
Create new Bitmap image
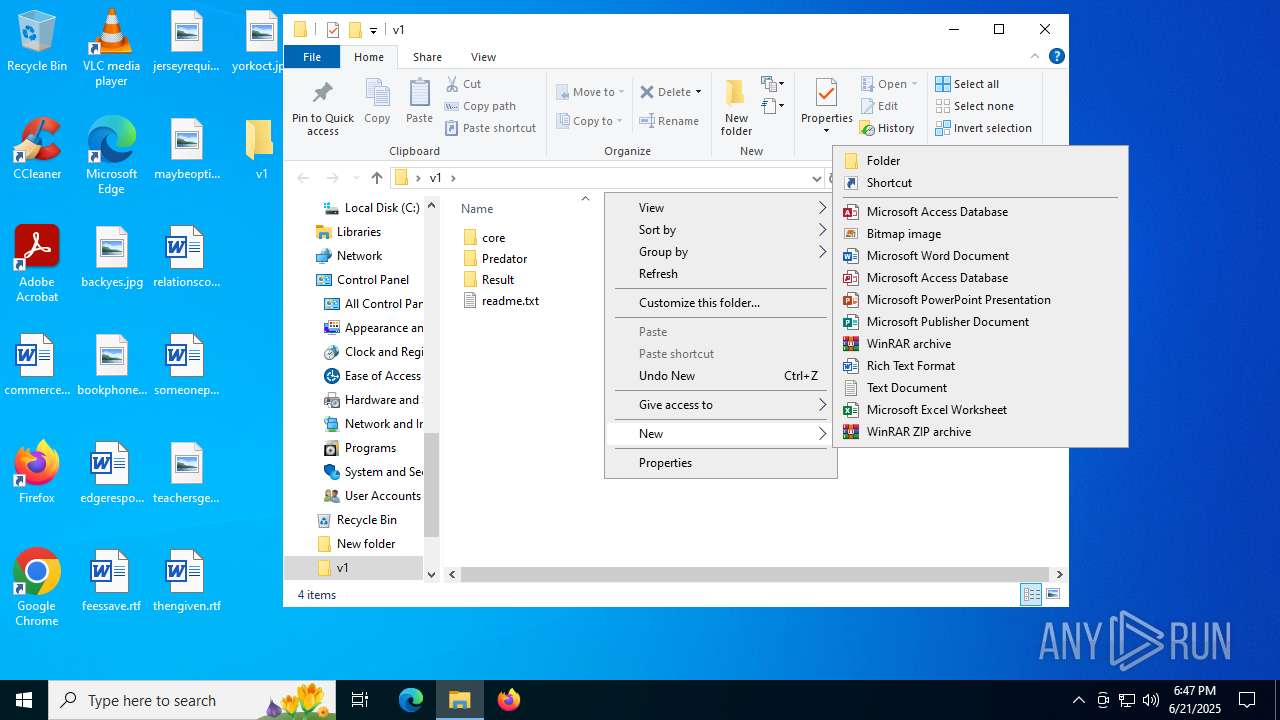tap(980, 234)
